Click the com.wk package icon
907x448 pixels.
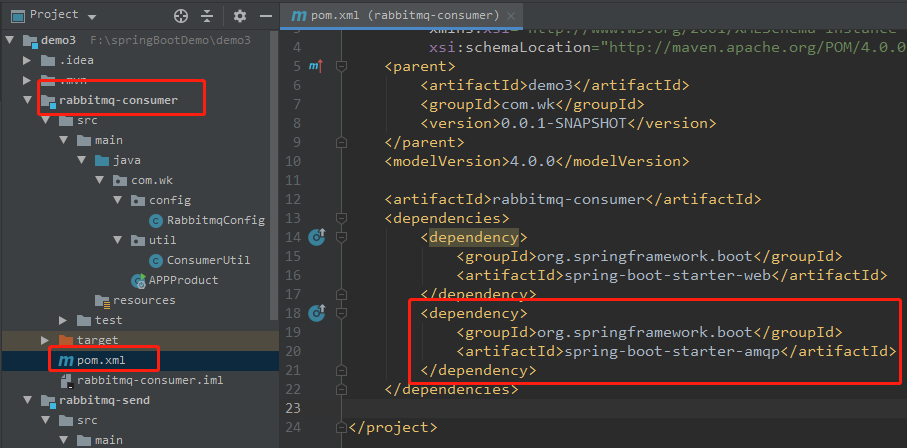pos(120,181)
